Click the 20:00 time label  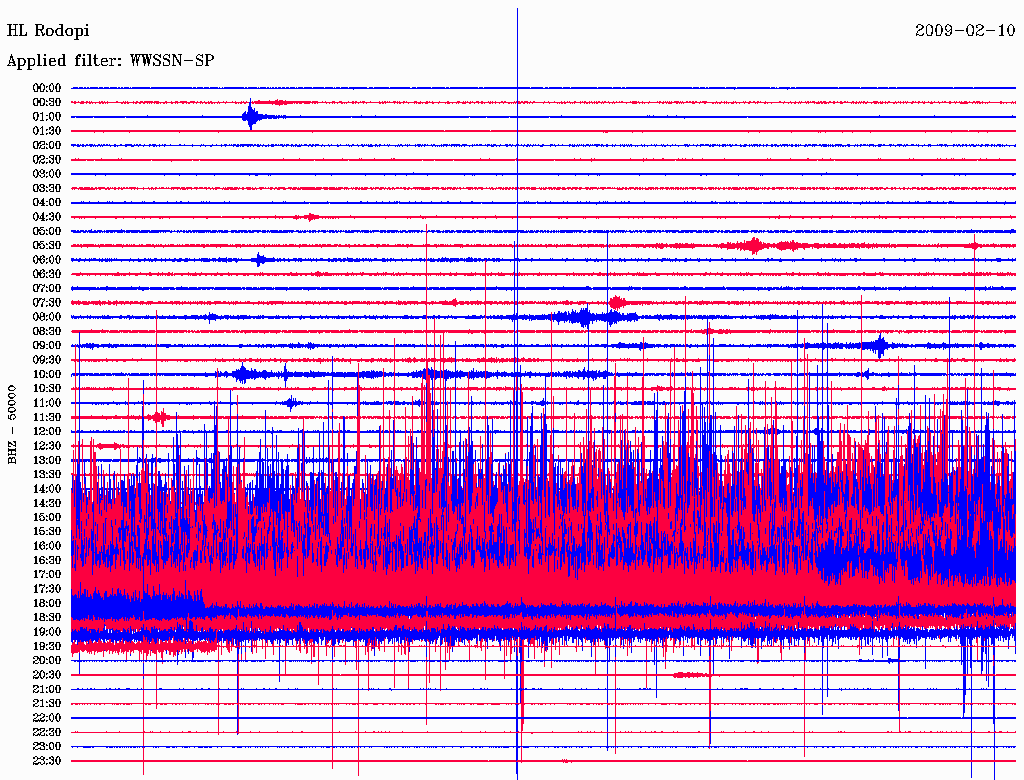click(47, 660)
